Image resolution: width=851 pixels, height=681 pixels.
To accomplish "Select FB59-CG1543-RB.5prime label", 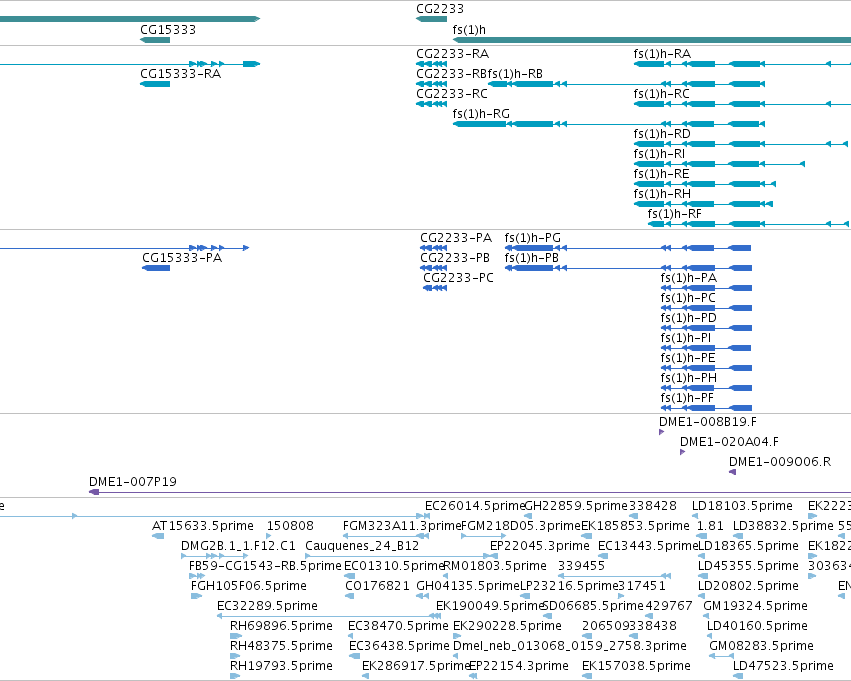I will (x=265, y=566).
